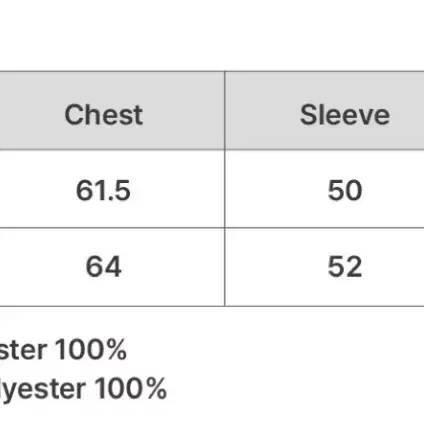
Task: Click the column divider between 61.5 and 50
Action: [x=225, y=189]
